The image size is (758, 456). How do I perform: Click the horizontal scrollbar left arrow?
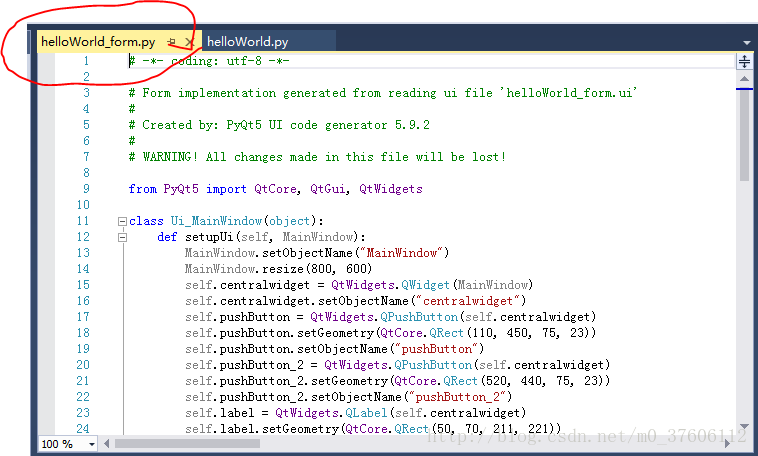point(106,443)
